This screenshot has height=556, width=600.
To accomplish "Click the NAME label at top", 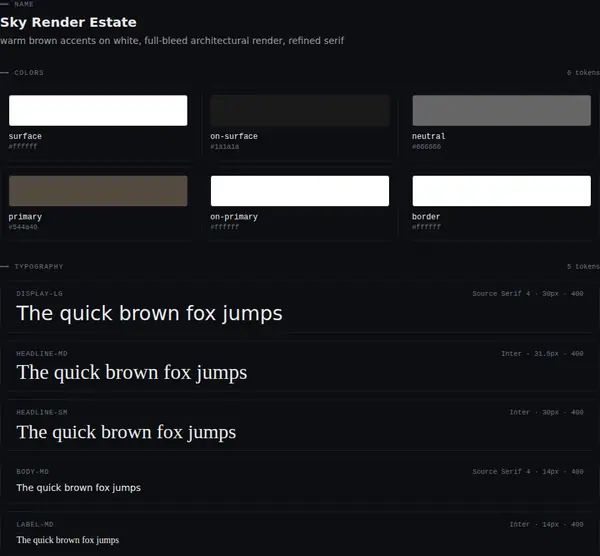I will click(24, 4).
